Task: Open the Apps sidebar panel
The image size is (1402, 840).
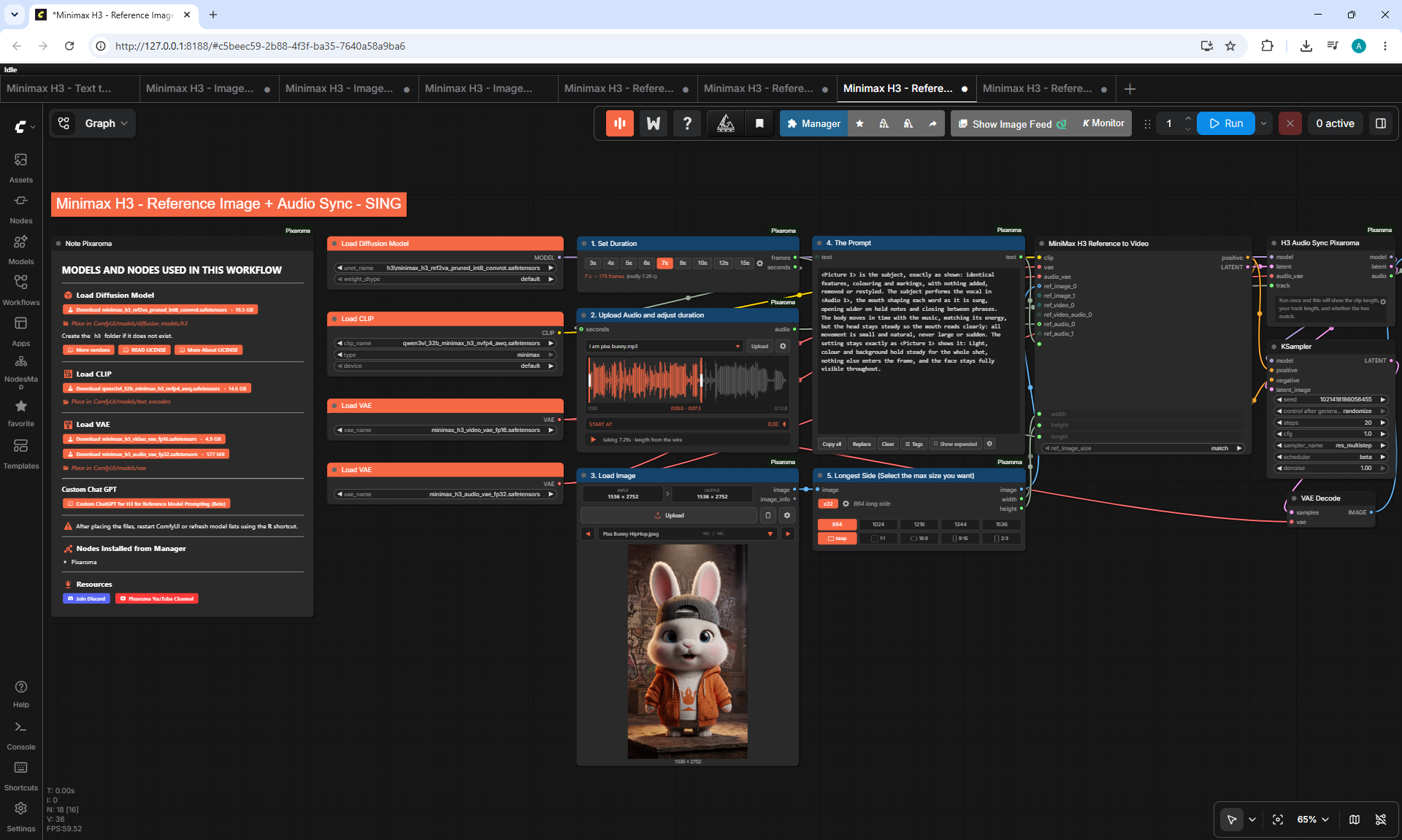Action: (x=20, y=331)
